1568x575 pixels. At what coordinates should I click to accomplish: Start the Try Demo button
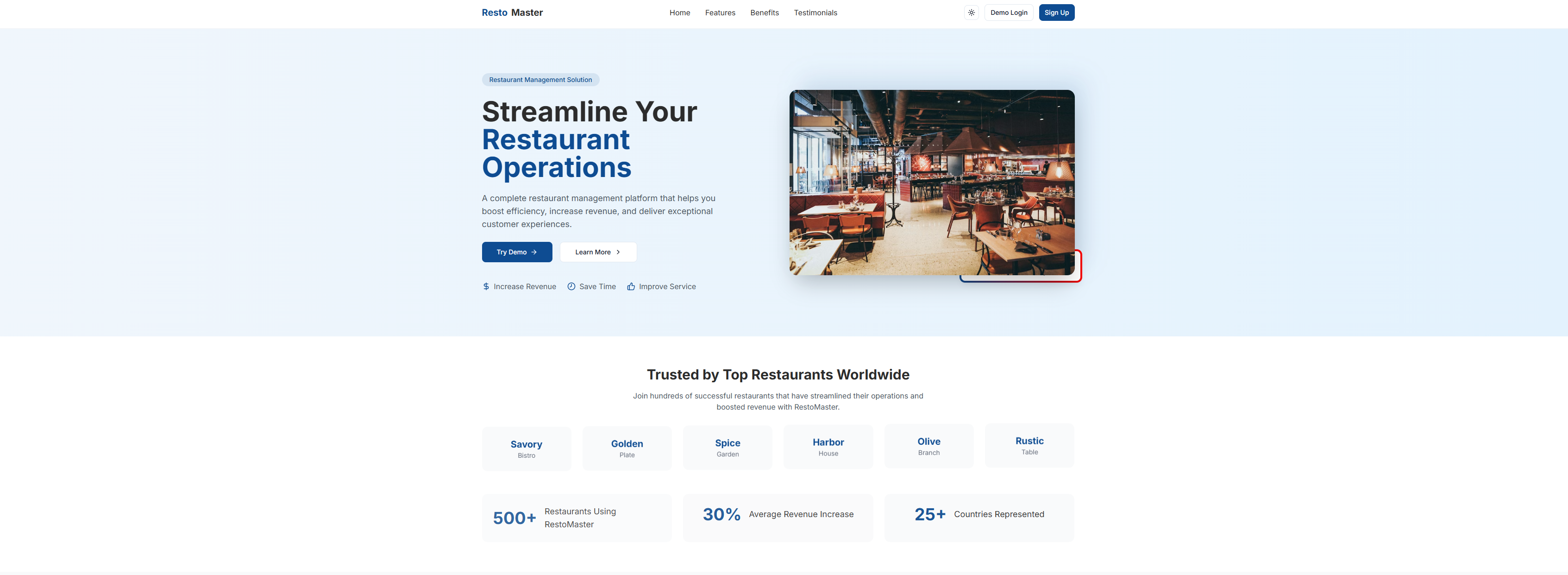point(517,252)
